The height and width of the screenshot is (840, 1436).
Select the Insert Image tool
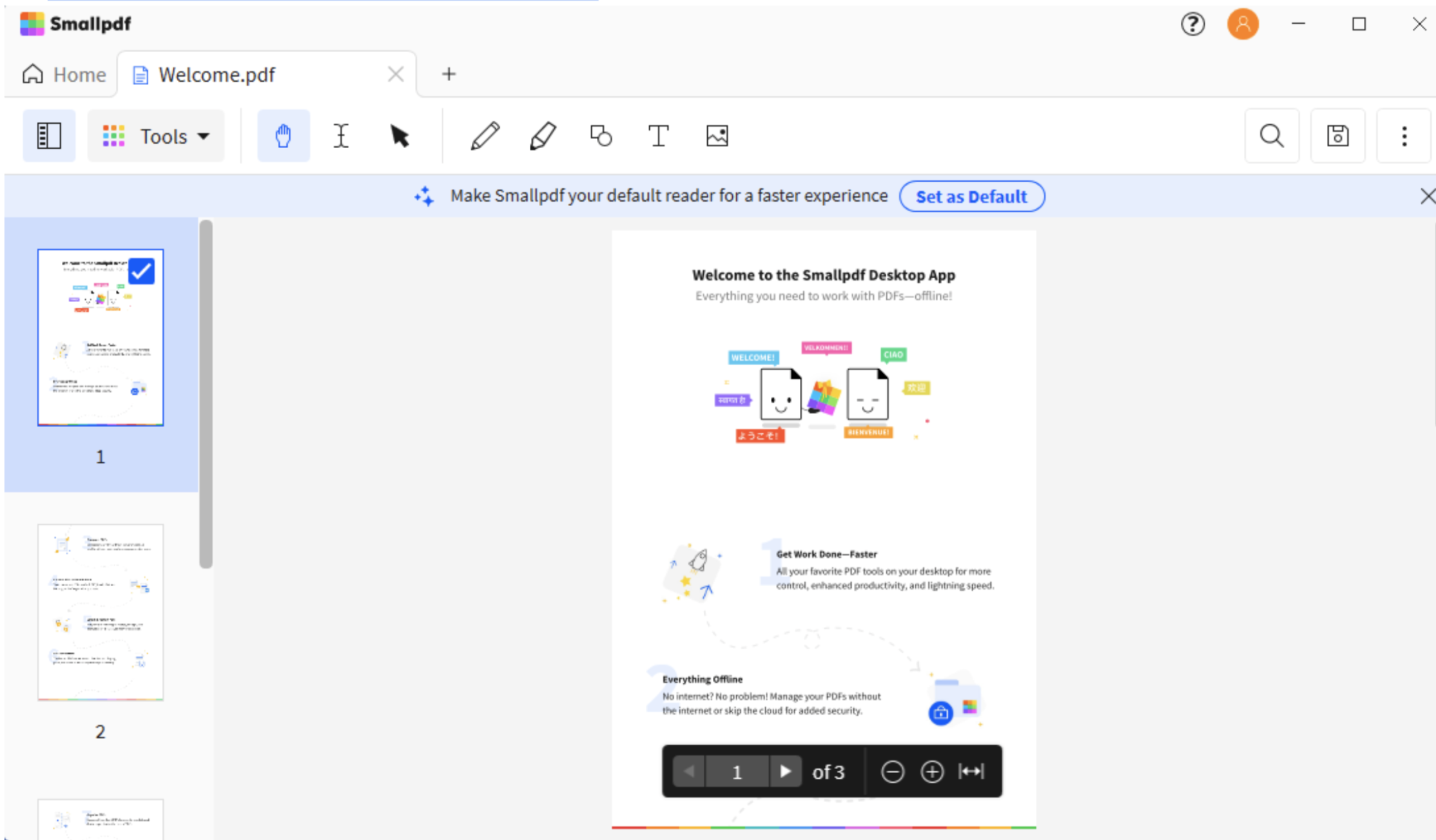[717, 136]
